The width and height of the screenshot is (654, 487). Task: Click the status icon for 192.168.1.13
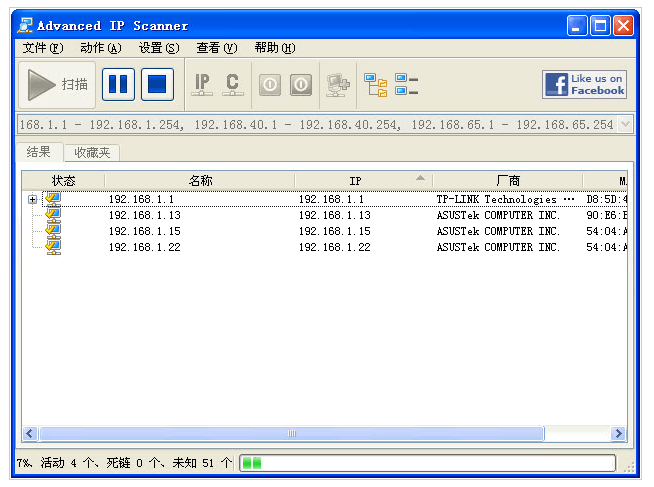click(53, 215)
